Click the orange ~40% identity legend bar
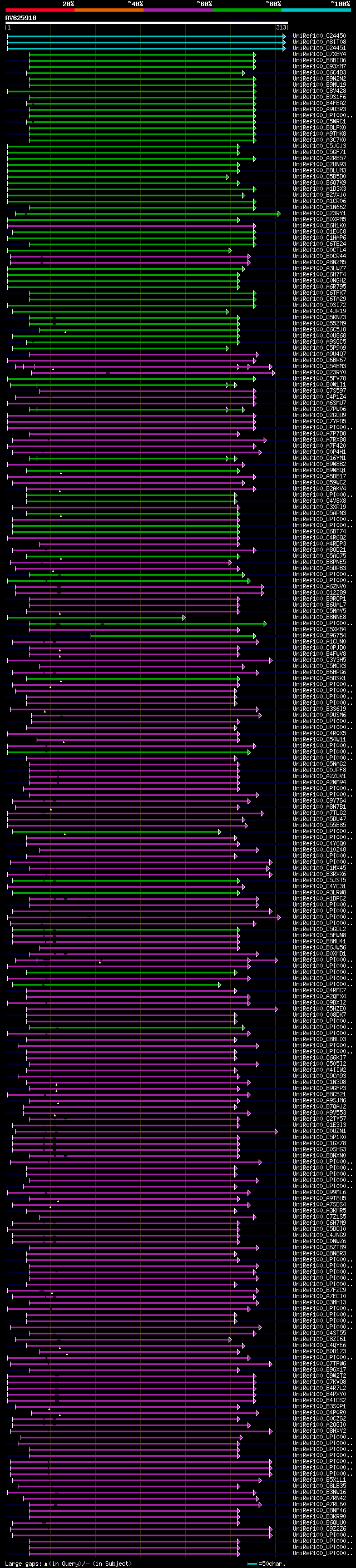This screenshot has width=356, height=1568. click(x=109, y=10)
